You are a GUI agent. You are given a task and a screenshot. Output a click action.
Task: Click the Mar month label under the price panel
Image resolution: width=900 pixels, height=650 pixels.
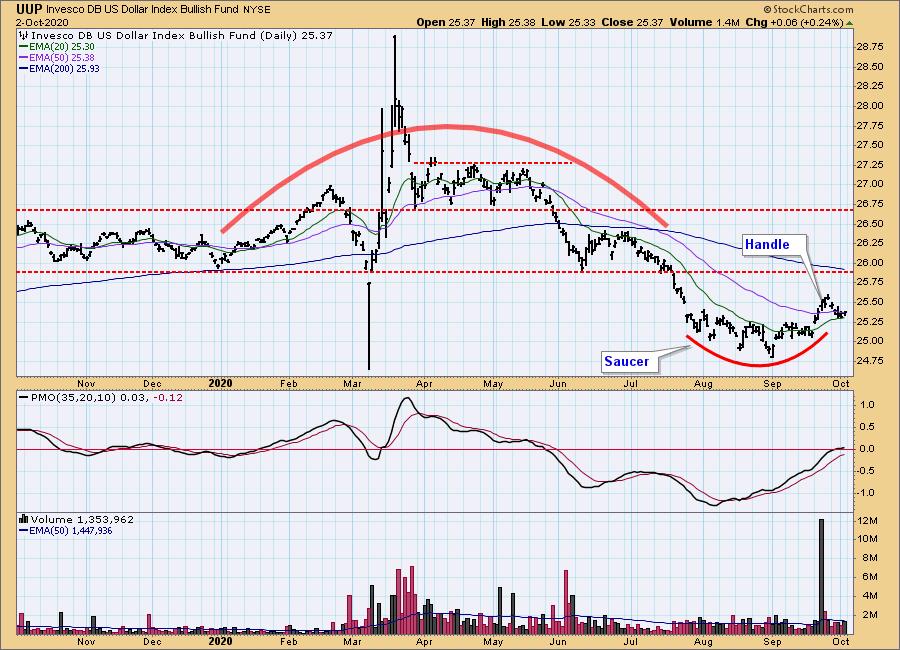[x=351, y=384]
